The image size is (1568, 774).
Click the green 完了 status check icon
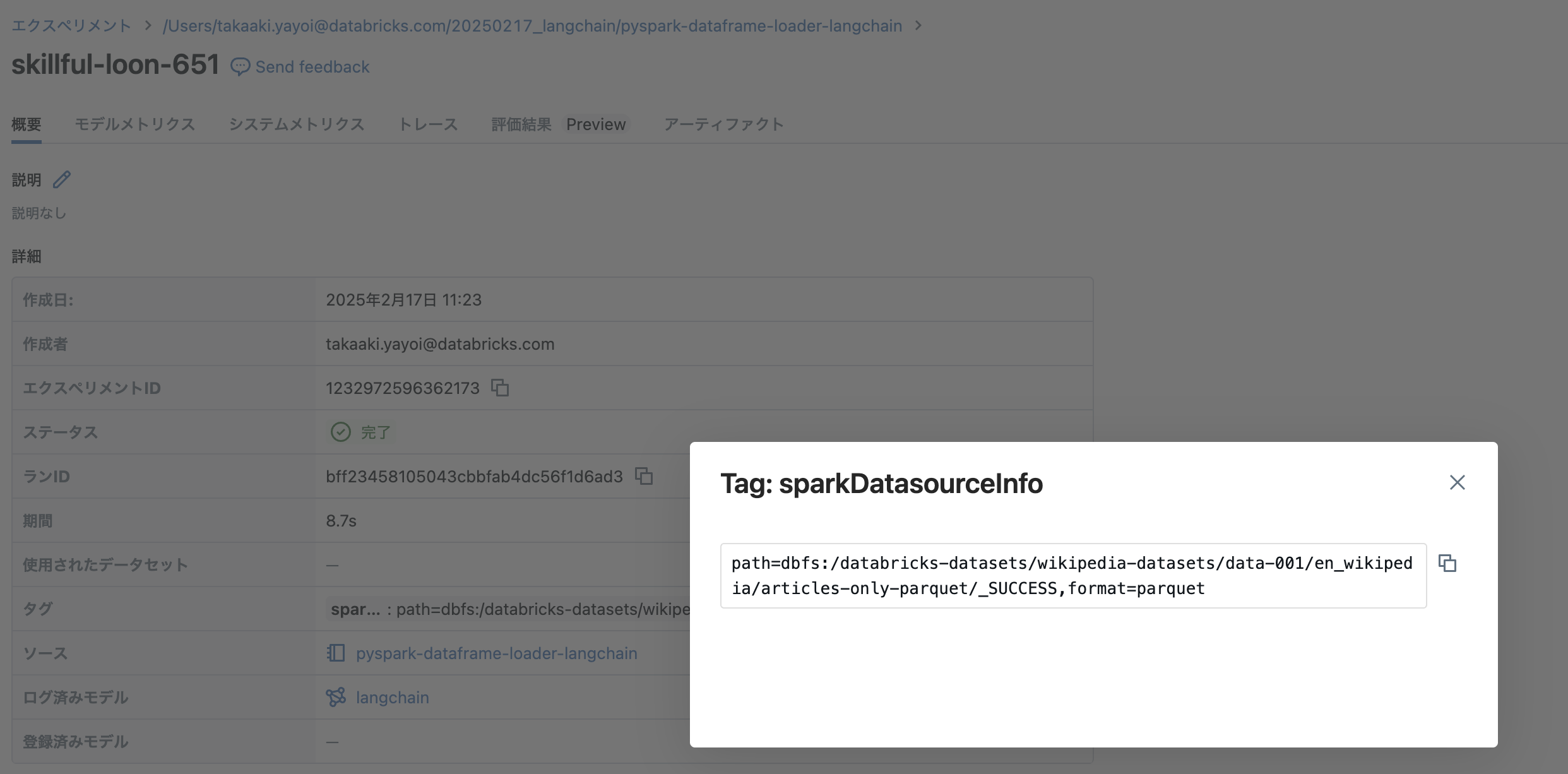pyautogui.click(x=340, y=432)
